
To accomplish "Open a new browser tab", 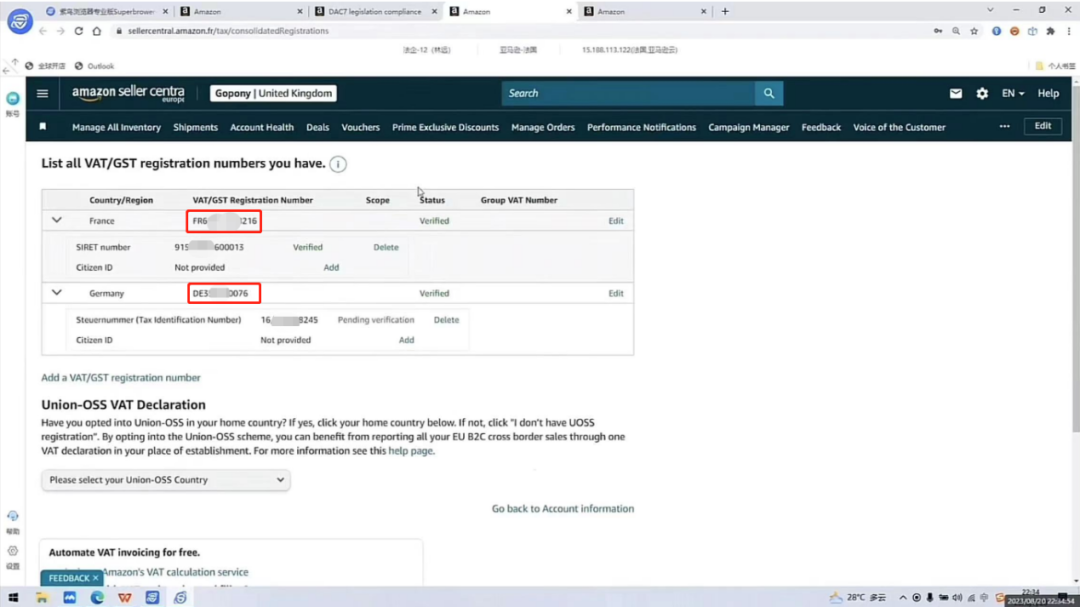I will click(725, 11).
